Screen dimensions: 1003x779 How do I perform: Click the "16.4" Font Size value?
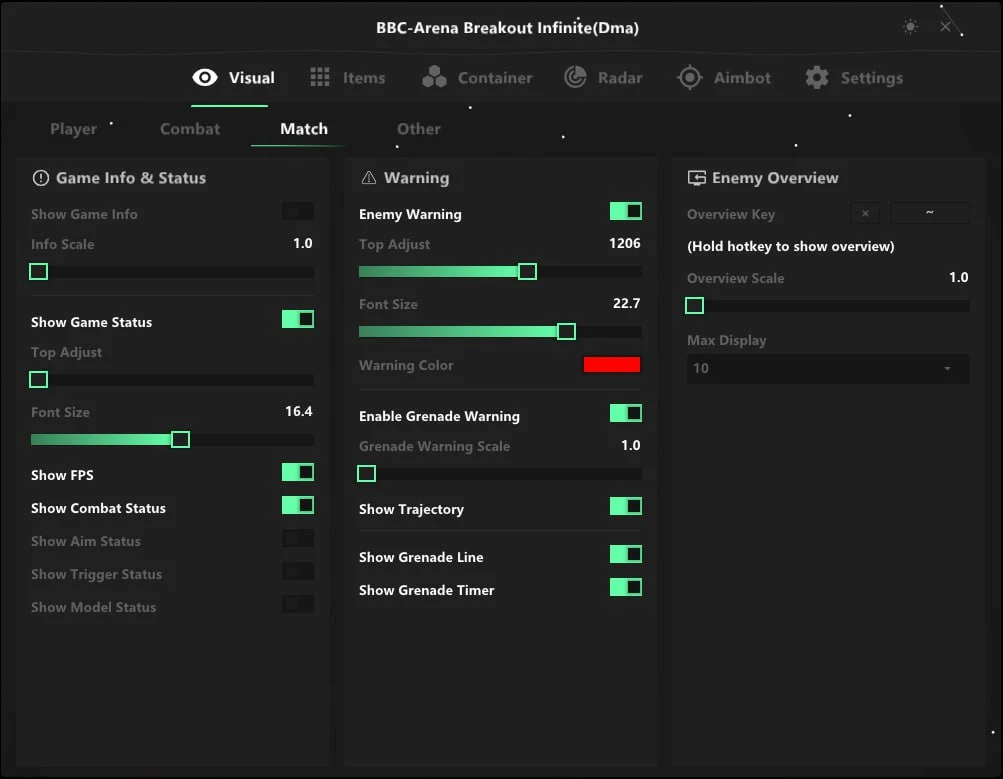(x=299, y=411)
